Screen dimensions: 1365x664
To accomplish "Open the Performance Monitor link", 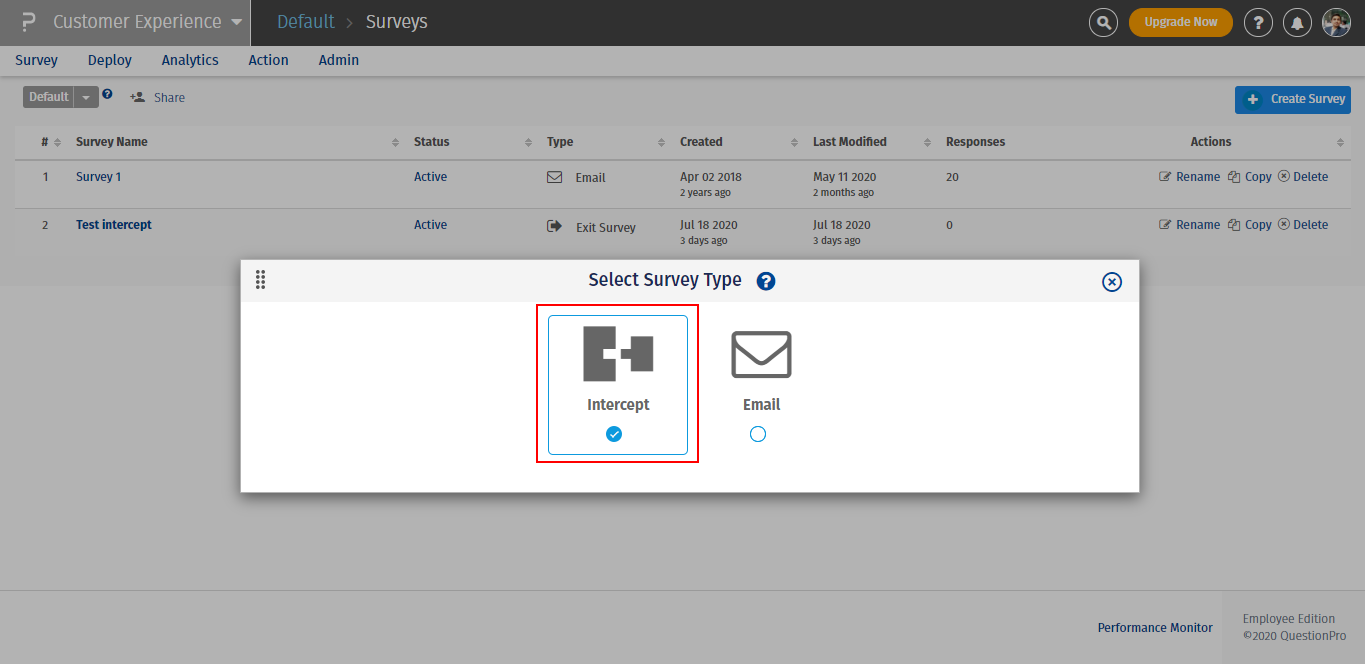I will (1155, 627).
